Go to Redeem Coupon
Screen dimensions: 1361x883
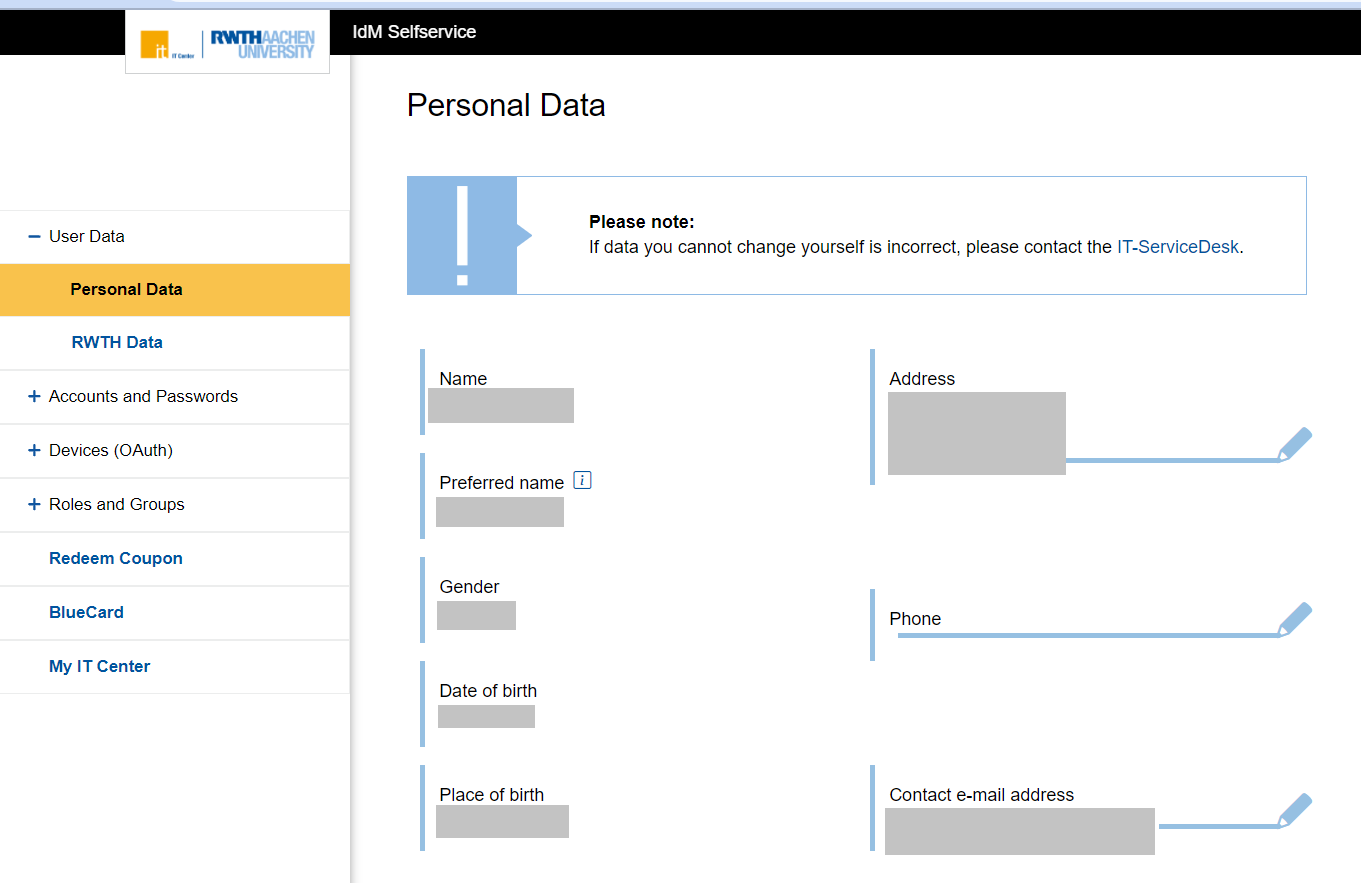point(115,558)
